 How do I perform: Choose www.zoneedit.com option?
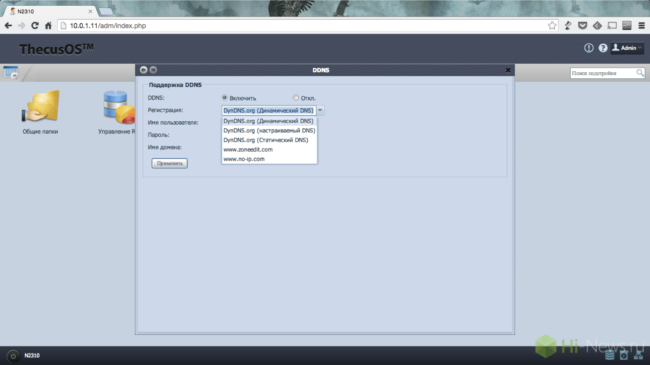pos(269,149)
